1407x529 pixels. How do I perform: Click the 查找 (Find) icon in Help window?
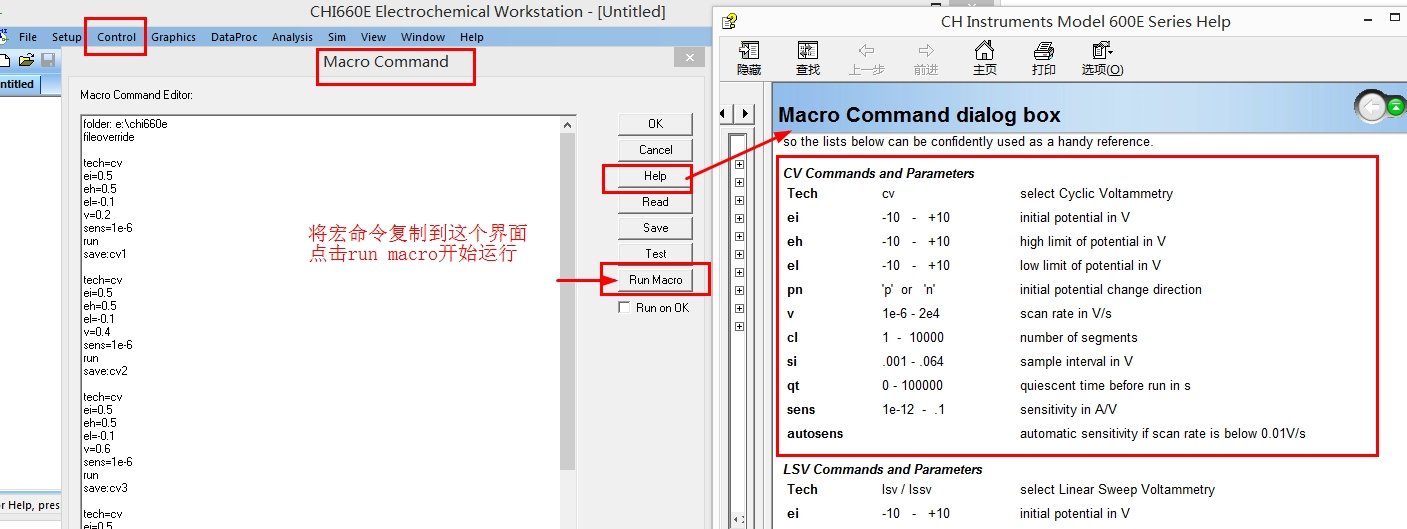click(808, 59)
